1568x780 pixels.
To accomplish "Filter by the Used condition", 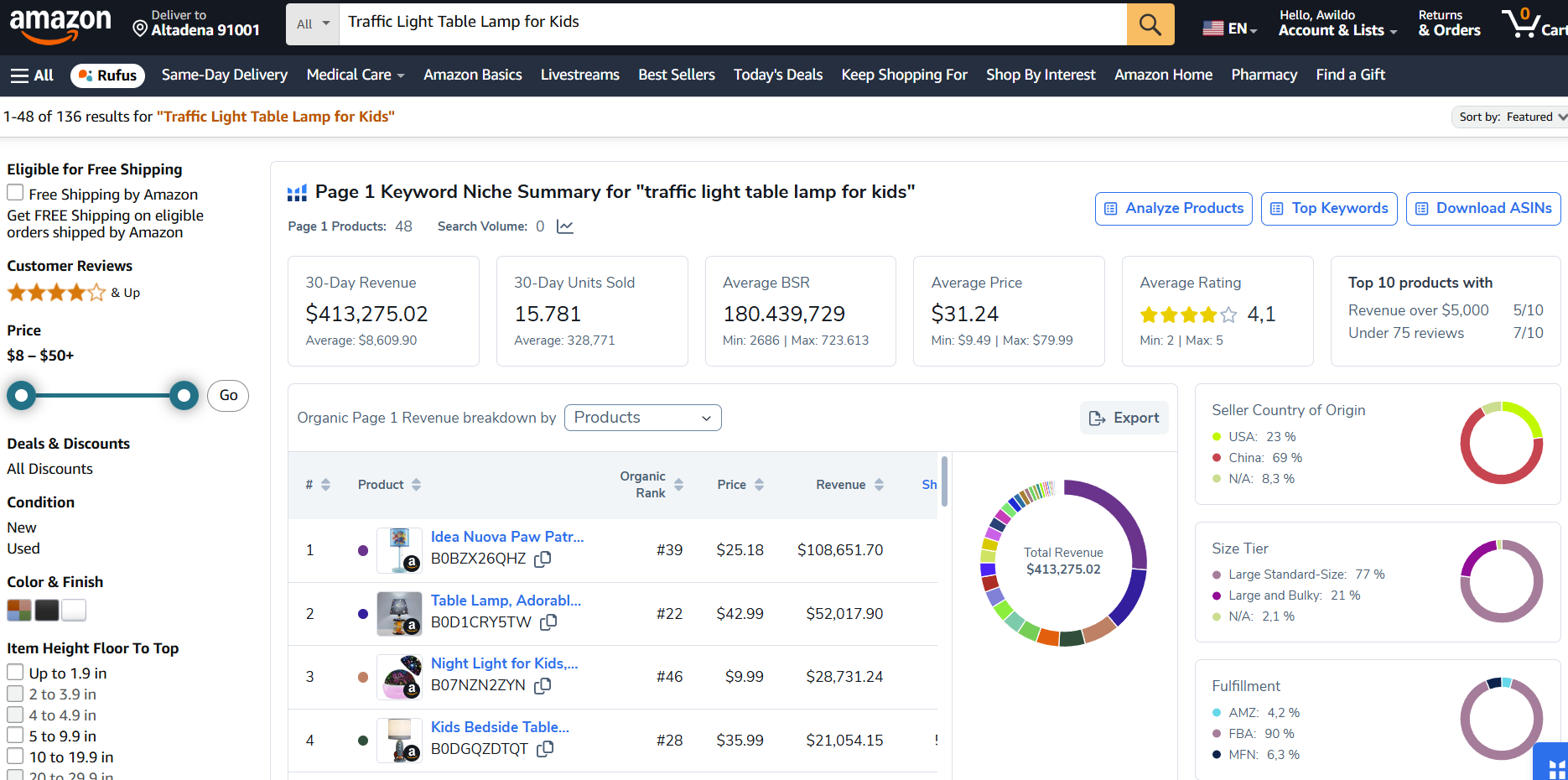I will (x=23, y=549).
